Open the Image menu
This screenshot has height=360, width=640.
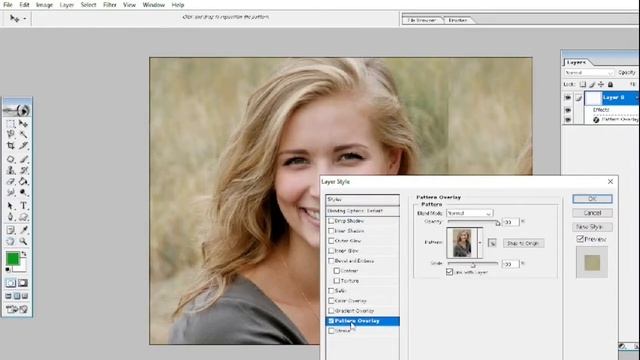(x=44, y=5)
